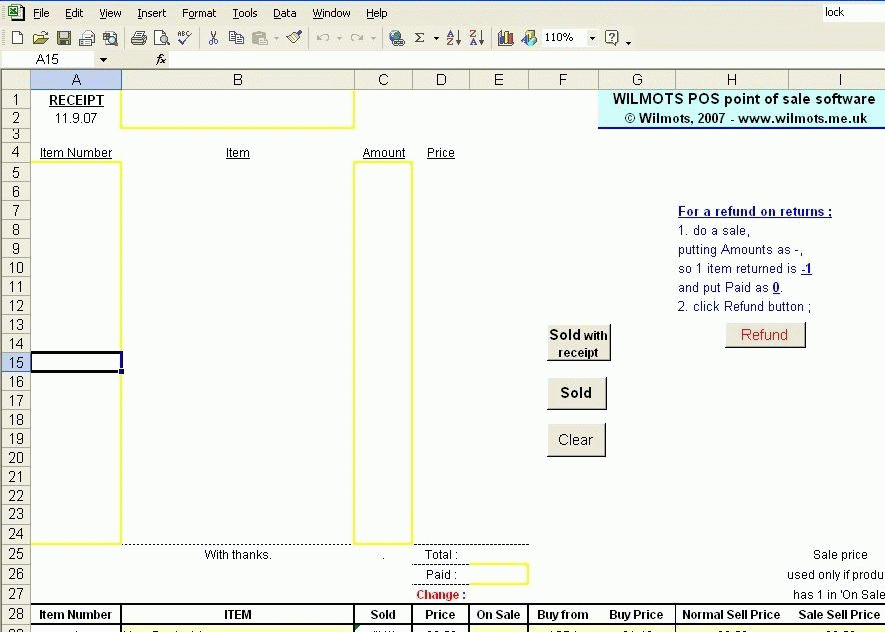Click the 'Amount' header cell
Viewport: 885px width, 632px height.
(384, 153)
